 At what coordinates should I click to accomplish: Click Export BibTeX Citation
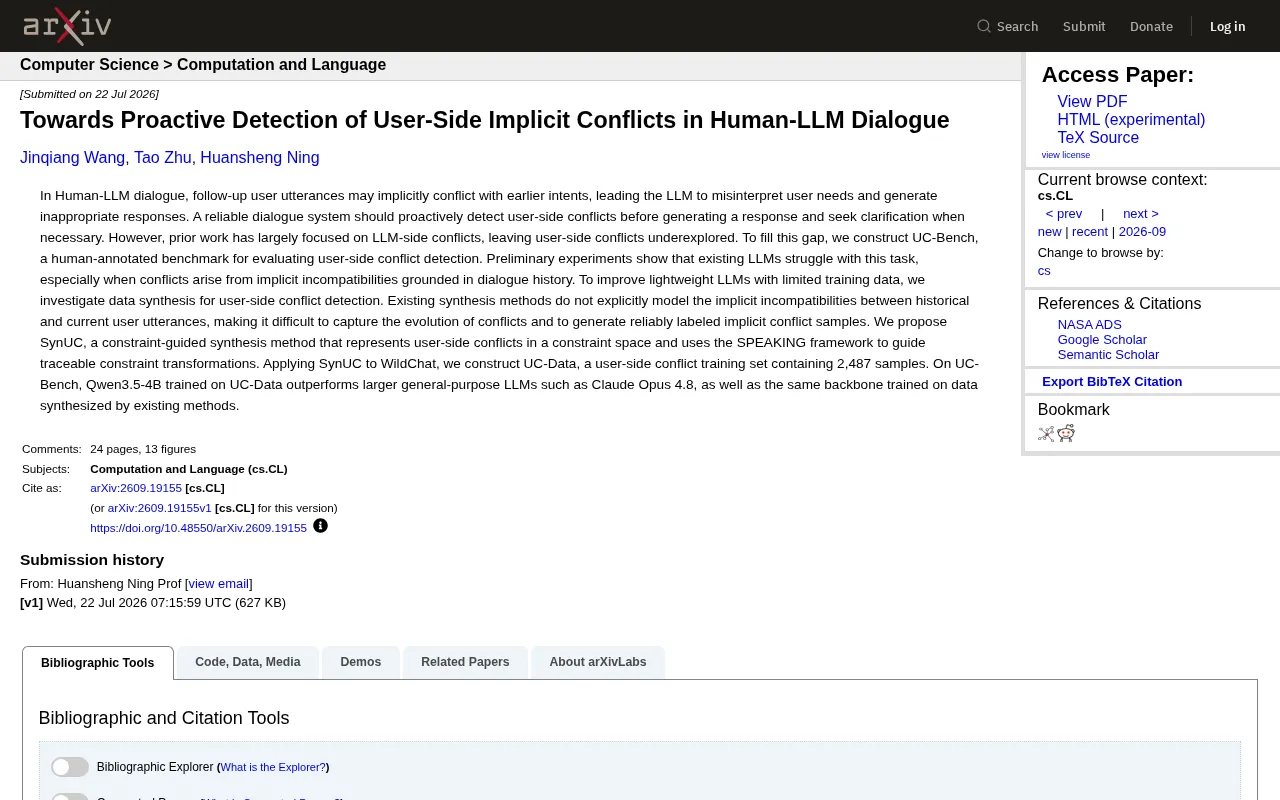point(1112,382)
